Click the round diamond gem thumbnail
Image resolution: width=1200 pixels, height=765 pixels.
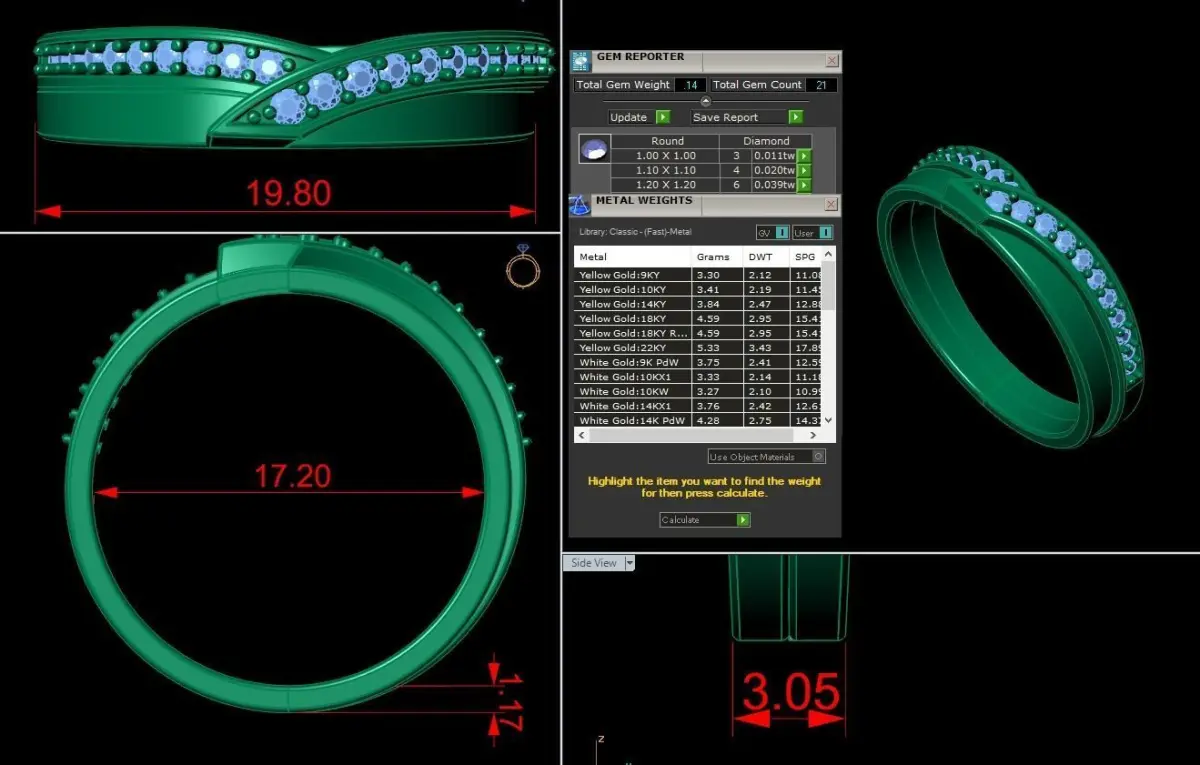594,150
